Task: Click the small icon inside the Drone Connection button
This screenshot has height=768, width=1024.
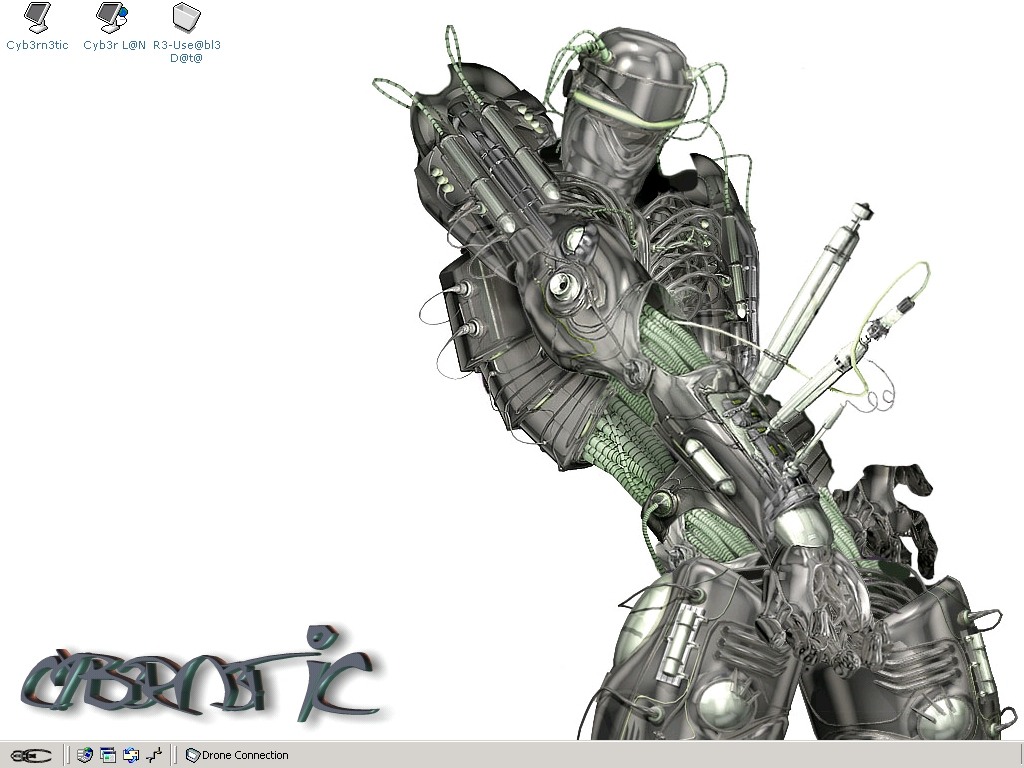Action: (x=193, y=755)
